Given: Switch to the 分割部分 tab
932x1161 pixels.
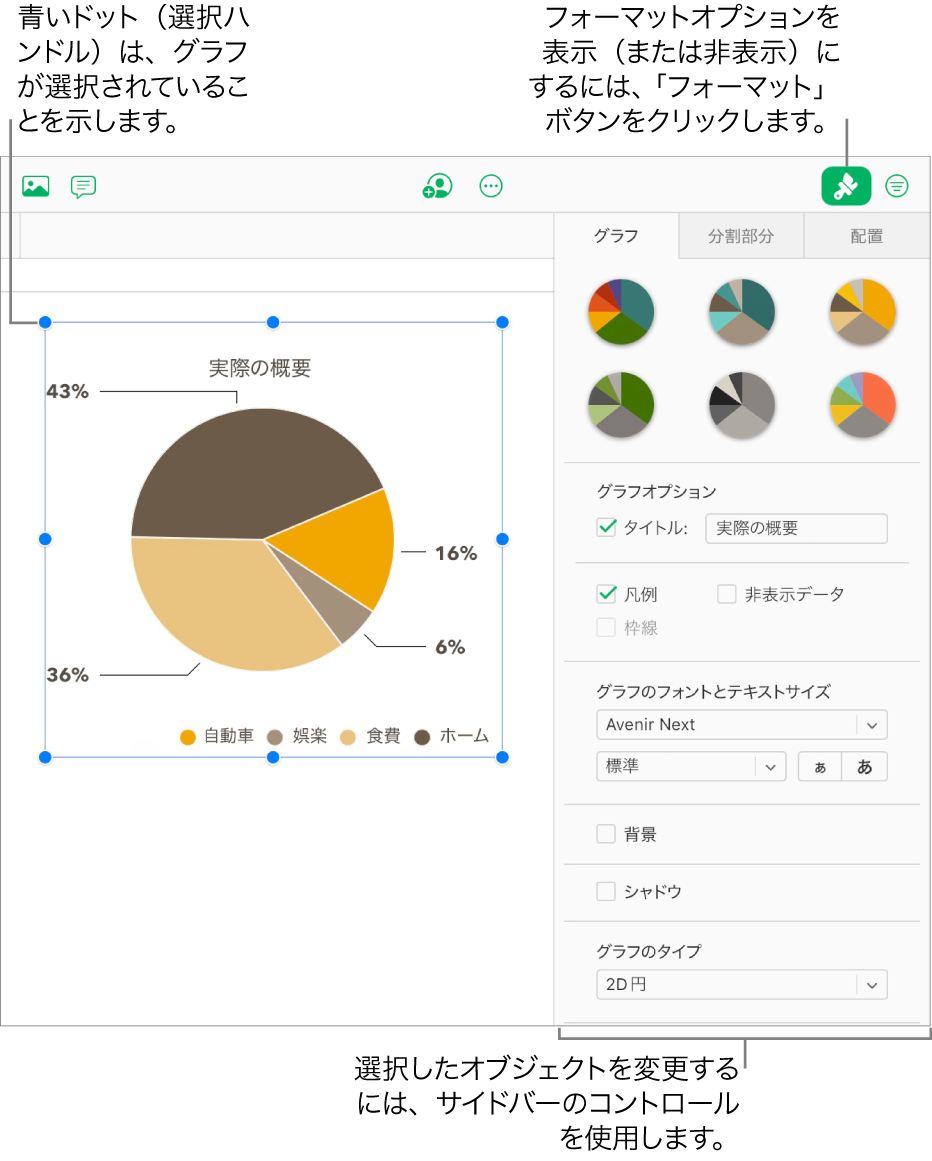Looking at the screenshot, I should point(741,236).
